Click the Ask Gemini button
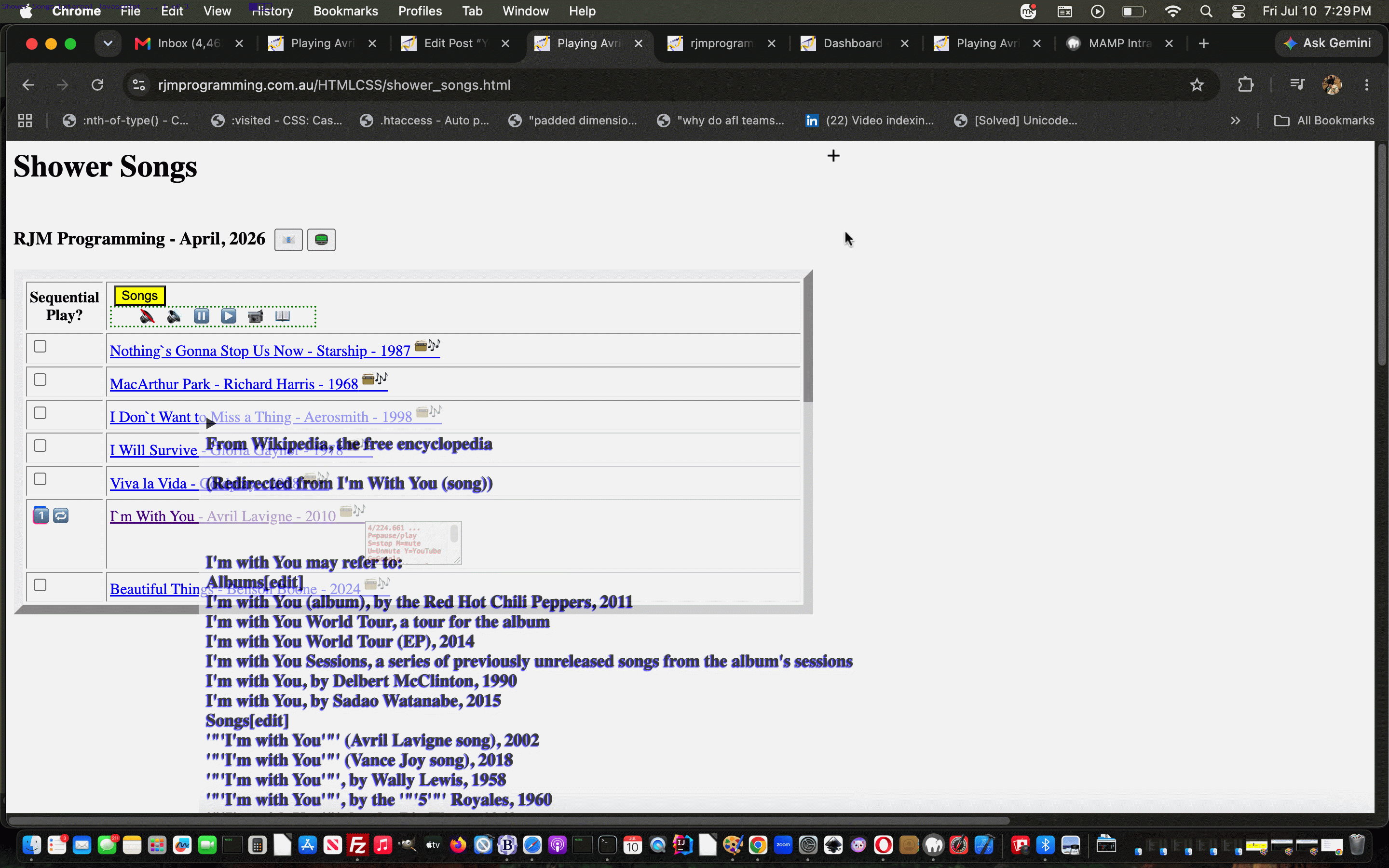Screen dimensions: 1389x868 [1328, 43]
